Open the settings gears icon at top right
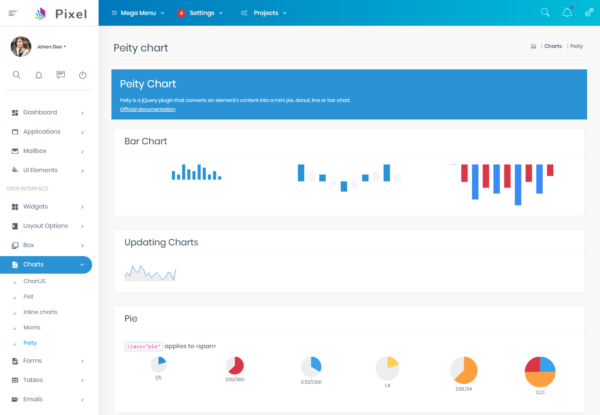This screenshot has height=415, width=600. (x=589, y=13)
